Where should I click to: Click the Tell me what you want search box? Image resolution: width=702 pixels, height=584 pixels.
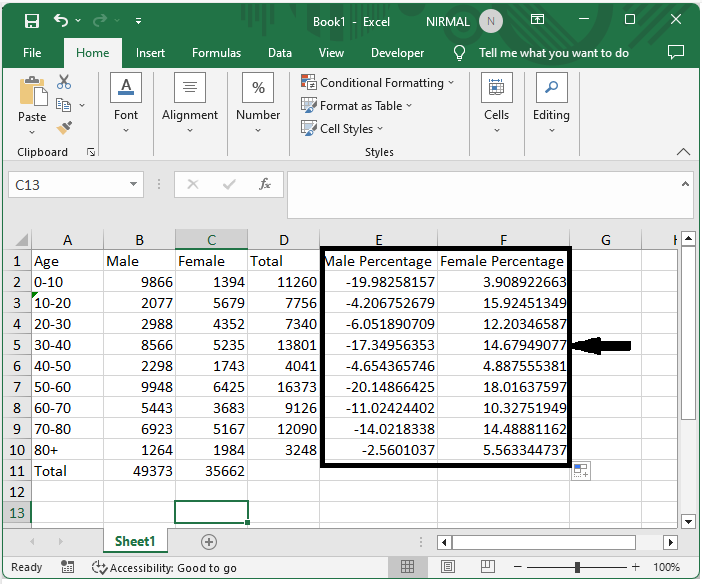553,53
